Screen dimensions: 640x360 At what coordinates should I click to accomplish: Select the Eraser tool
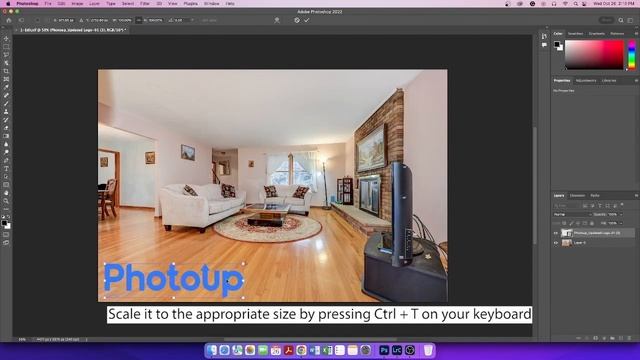click(x=6, y=128)
